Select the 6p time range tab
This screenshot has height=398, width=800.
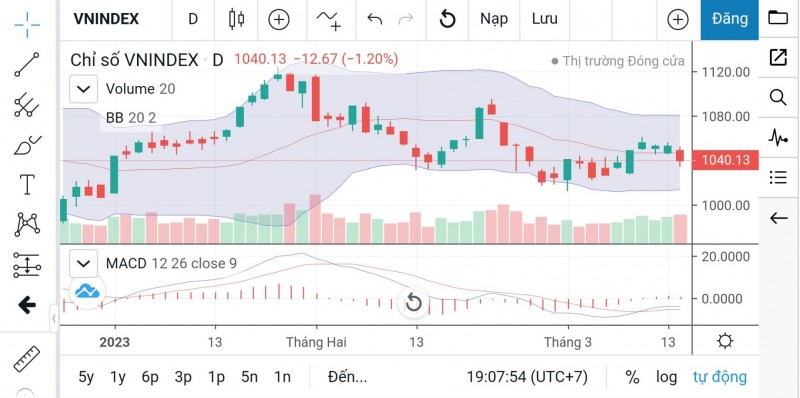pos(150,377)
